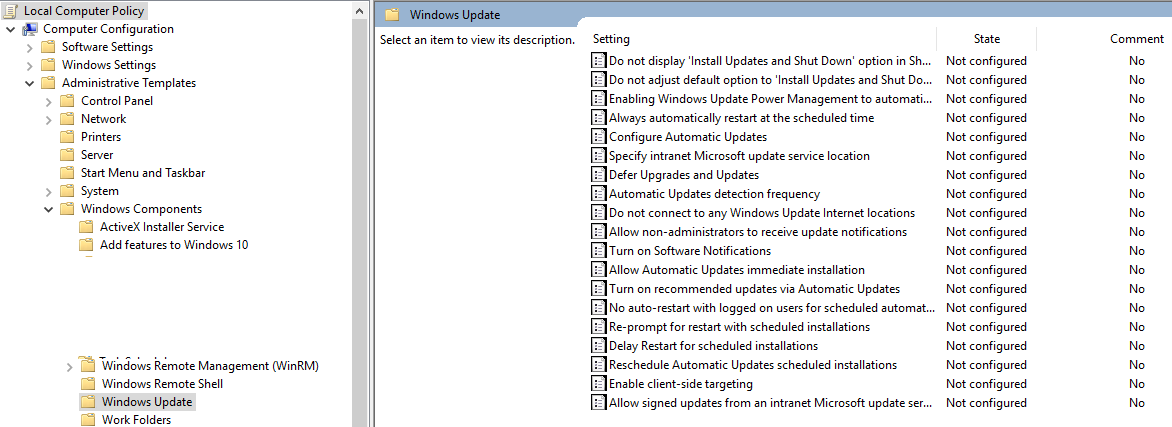Select 'Allow Automatic Updates immediate installation' setting
This screenshot has height=427, width=1172.
[737, 269]
